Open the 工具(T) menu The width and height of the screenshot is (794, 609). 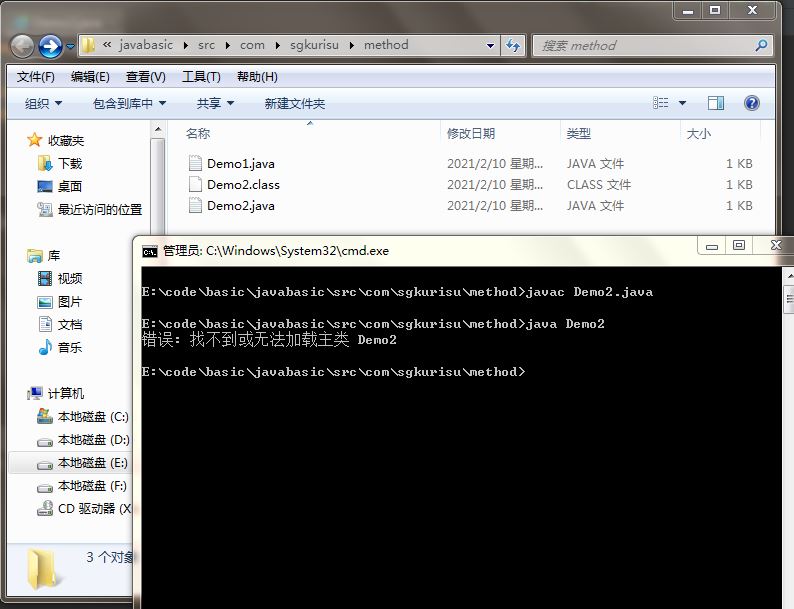(201, 77)
